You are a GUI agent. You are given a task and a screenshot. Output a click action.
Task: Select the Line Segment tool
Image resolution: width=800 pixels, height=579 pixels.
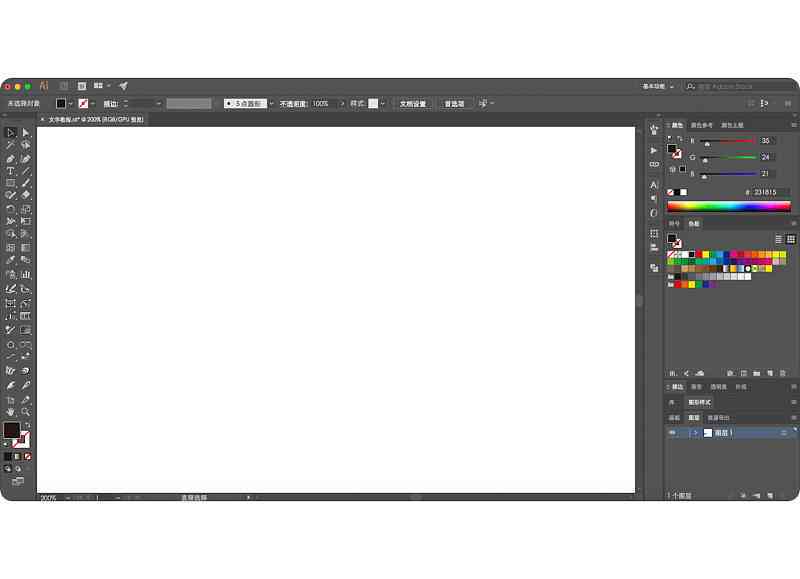pyautogui.click(x=26, y=171)
